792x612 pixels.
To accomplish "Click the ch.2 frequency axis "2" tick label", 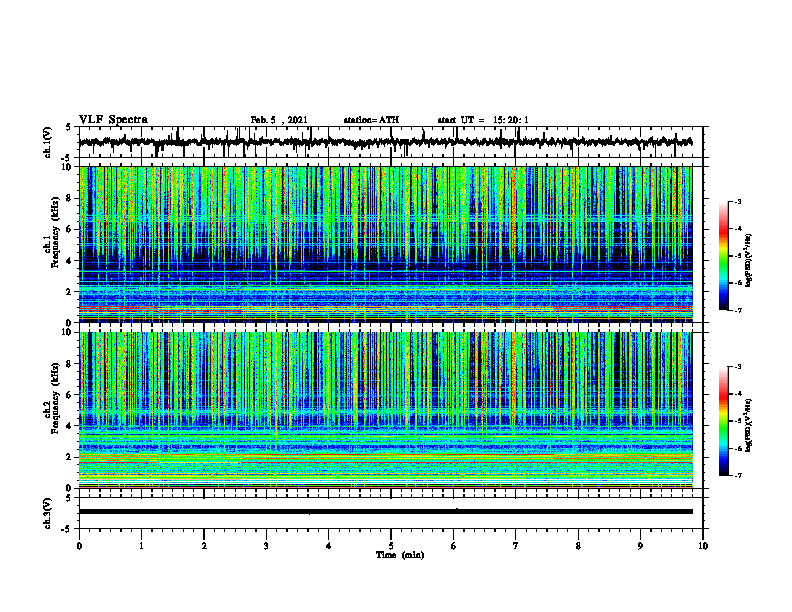I will coord(70,457).
